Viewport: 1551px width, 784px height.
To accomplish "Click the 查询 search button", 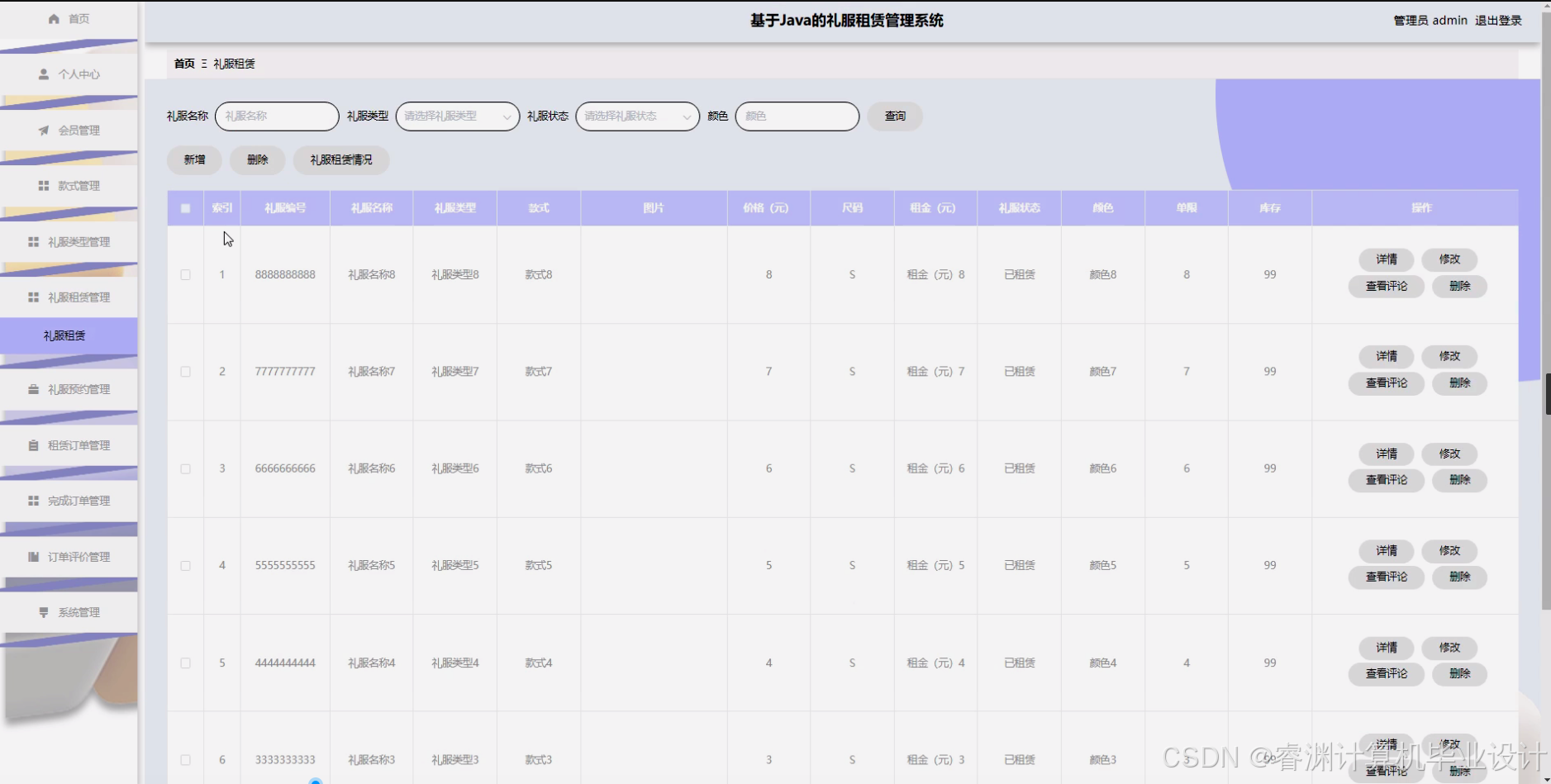I will tap(894, 116).
